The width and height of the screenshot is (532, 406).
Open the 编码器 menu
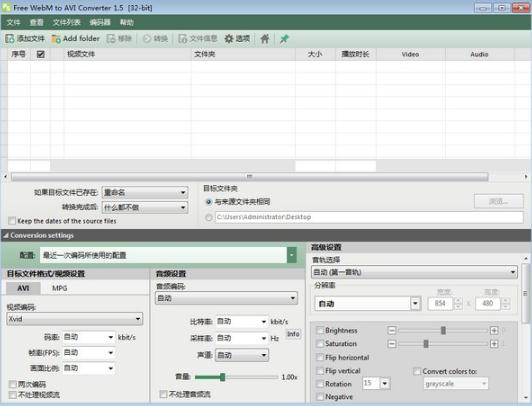pyautogui.click(x=100, y=22)
